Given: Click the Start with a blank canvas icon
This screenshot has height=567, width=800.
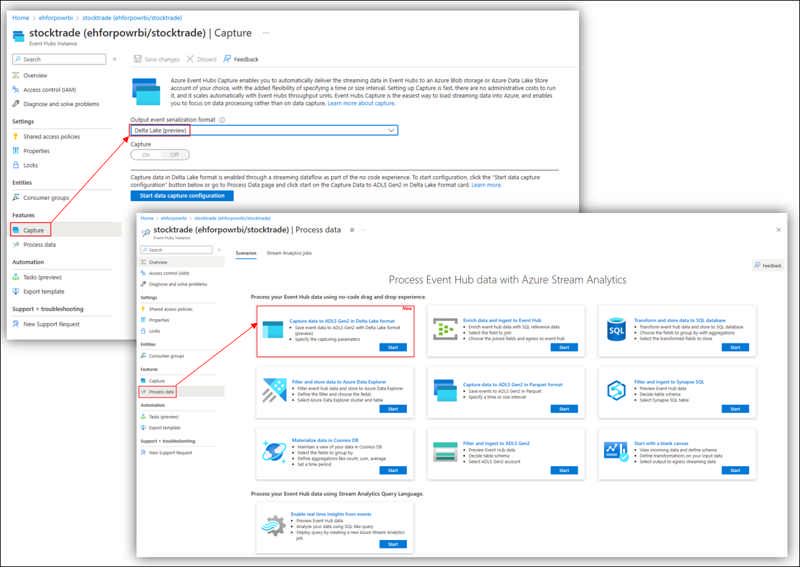Looking at the screenshot, I should 616,452.
